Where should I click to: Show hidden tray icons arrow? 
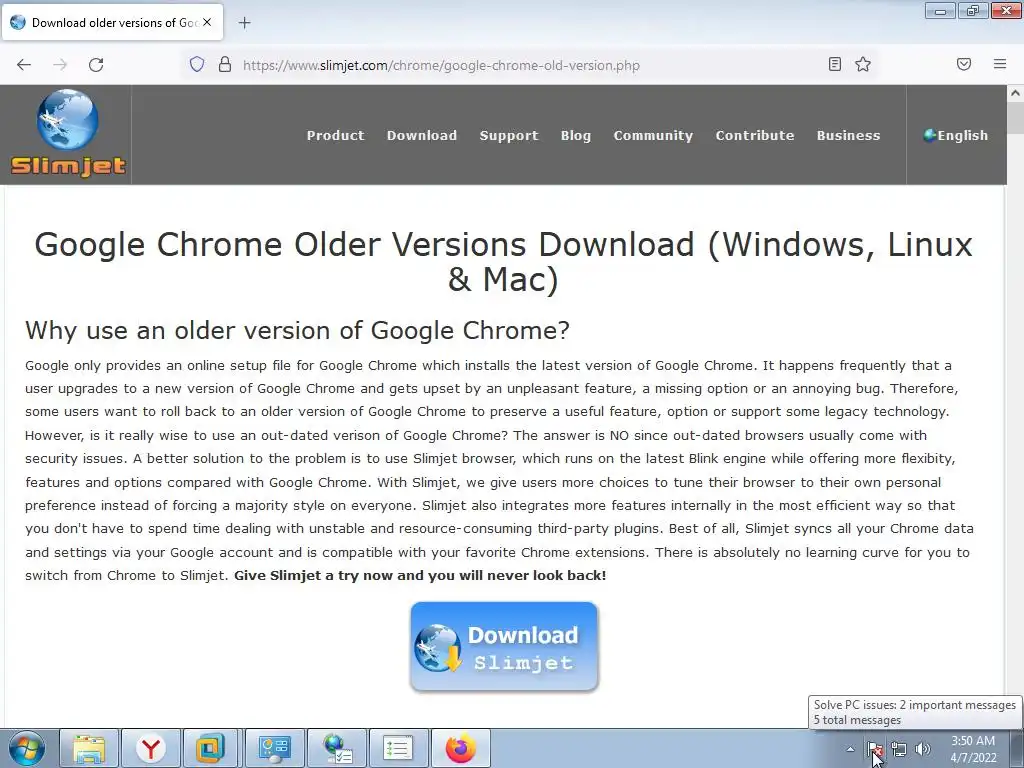tap(850, 749)
